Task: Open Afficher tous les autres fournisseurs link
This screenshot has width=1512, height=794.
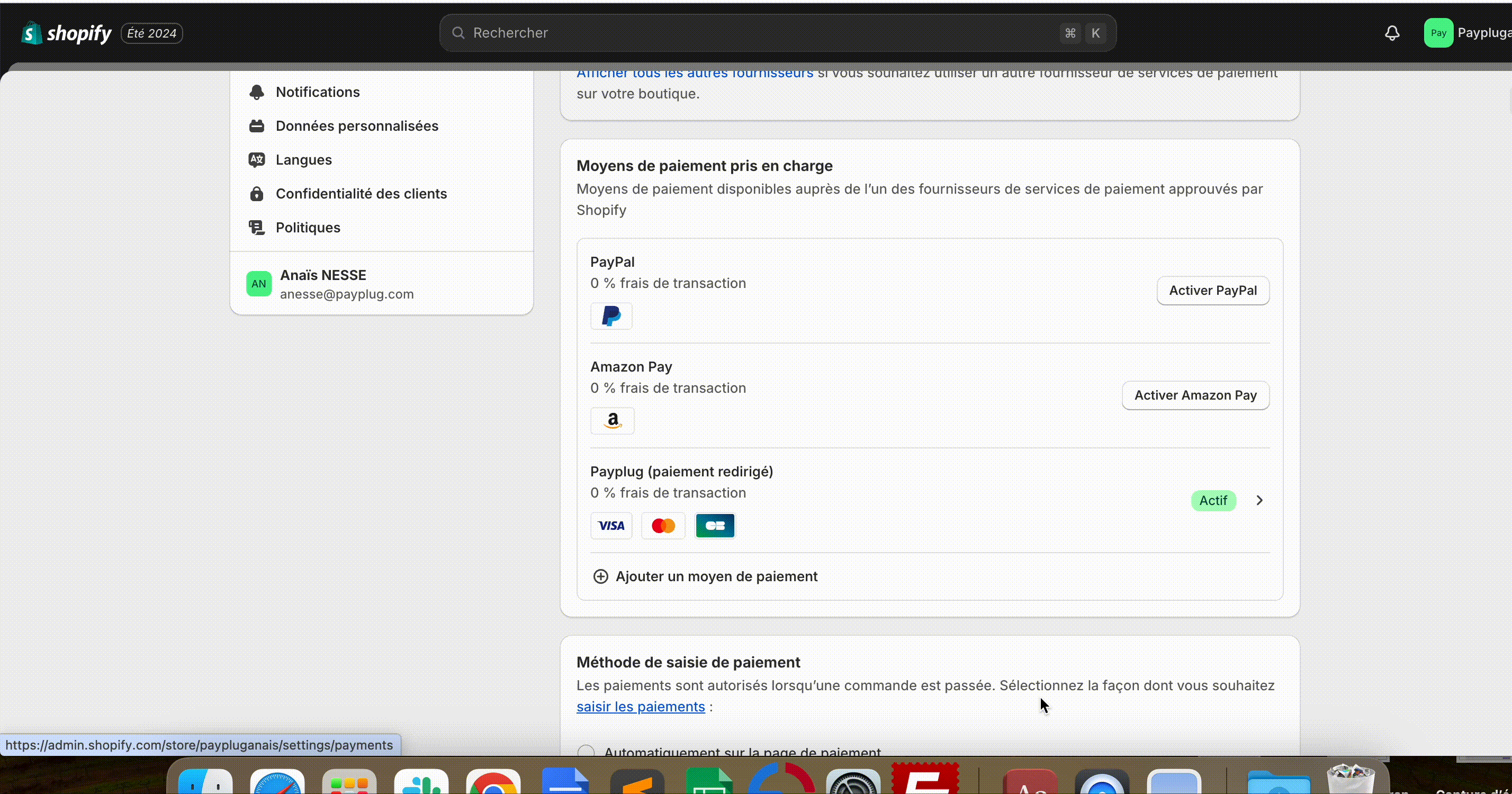Action: [695, 74]
